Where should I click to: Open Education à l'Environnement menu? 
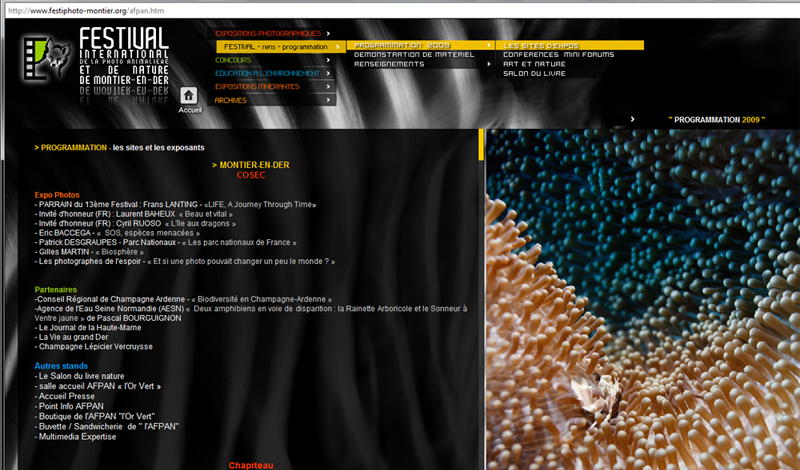tap(267, 73)
